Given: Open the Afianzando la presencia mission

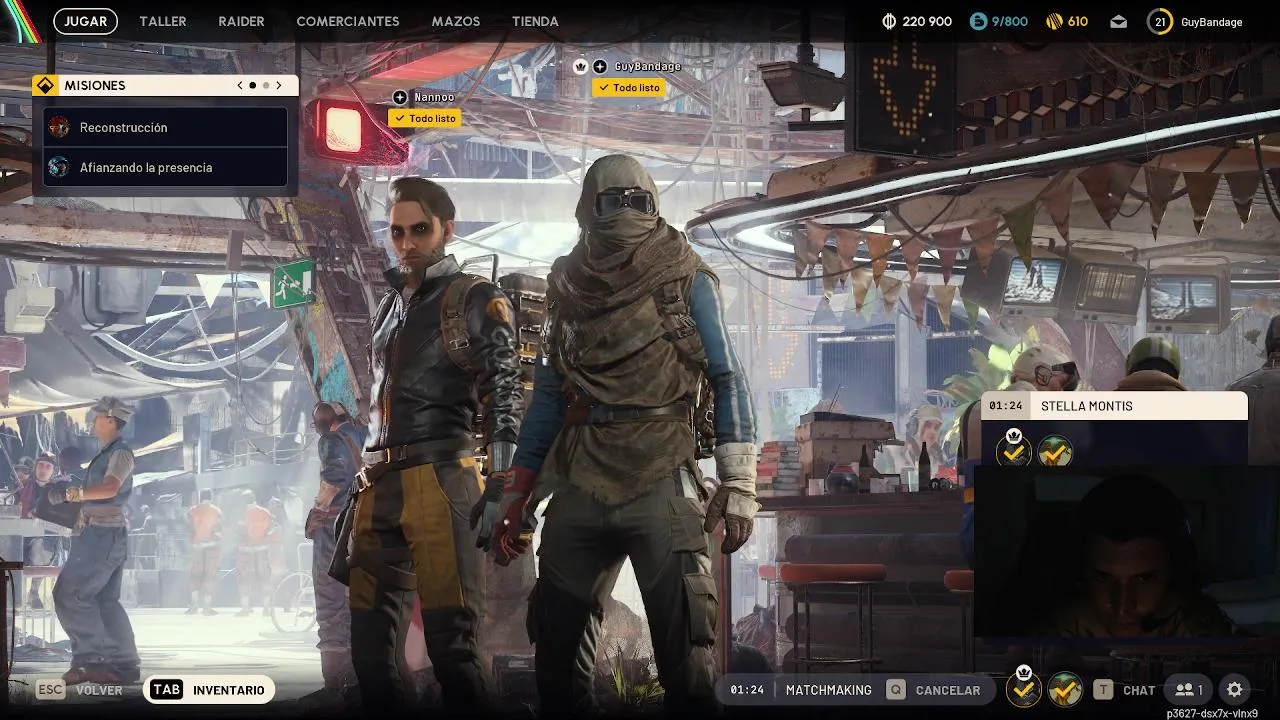Looking at the screenshot, I should click(x=166, y=167).
